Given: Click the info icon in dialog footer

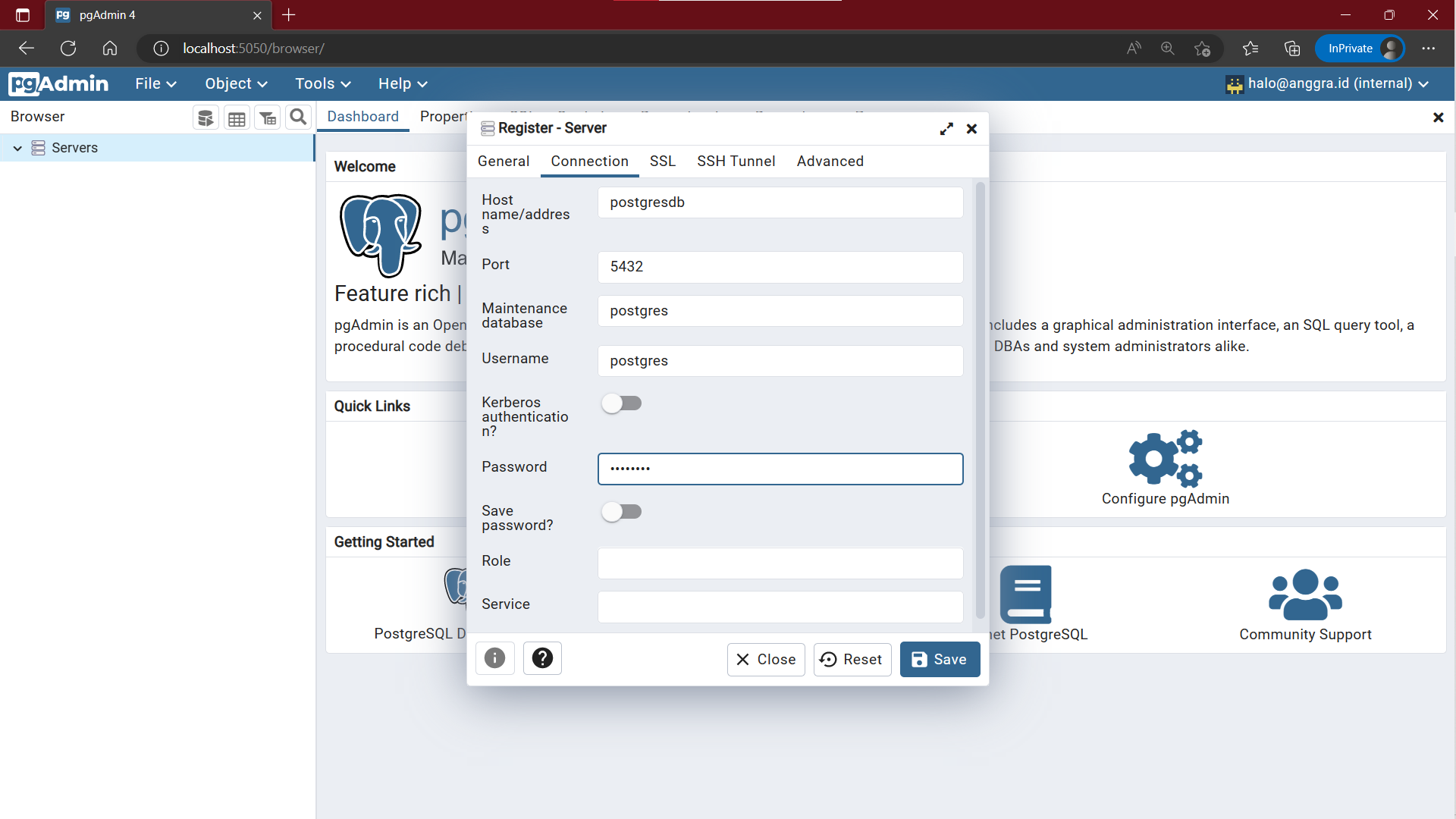Looking at the screenshot, I should (x=494, y=658).
